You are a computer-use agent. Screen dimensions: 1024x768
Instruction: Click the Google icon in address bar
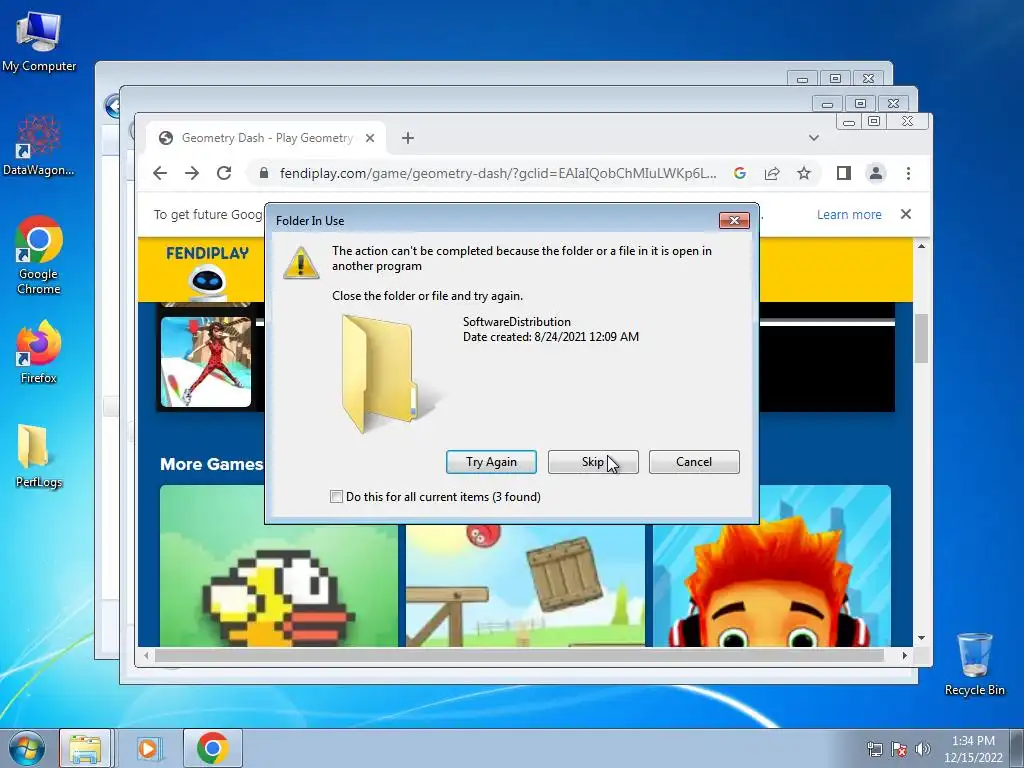[x=739, y=173]
